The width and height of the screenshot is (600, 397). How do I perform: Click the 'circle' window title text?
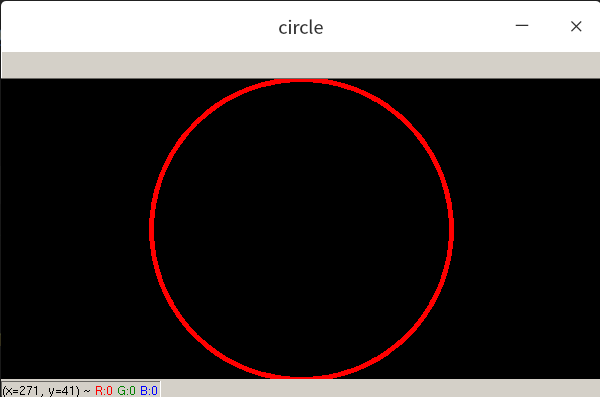[301, 28]
